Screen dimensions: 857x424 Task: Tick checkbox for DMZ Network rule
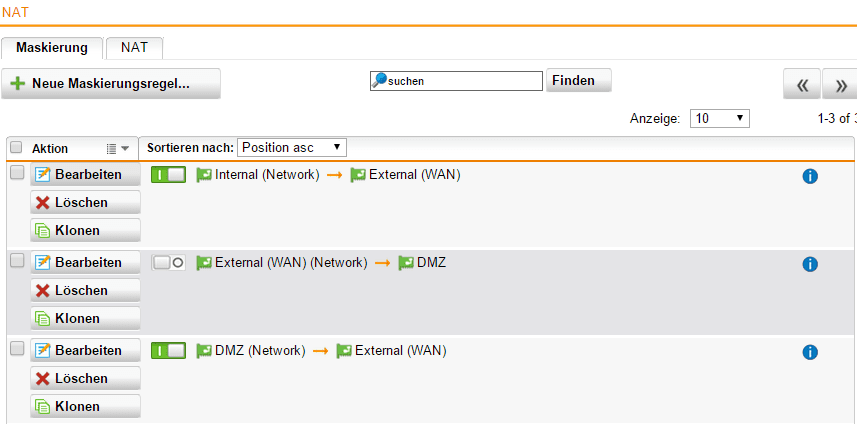(16, 348)
